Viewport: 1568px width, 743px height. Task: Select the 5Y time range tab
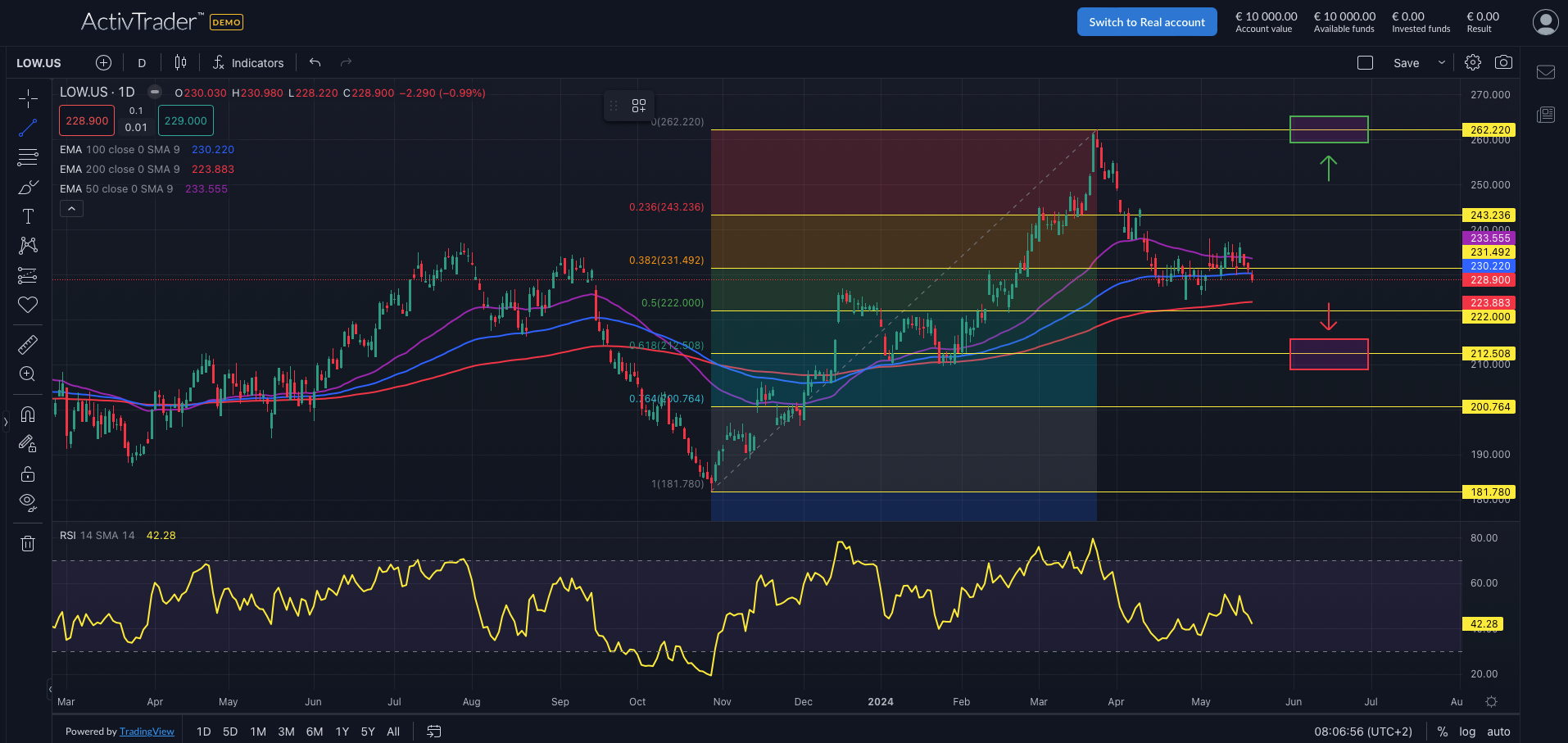point(368,732)
